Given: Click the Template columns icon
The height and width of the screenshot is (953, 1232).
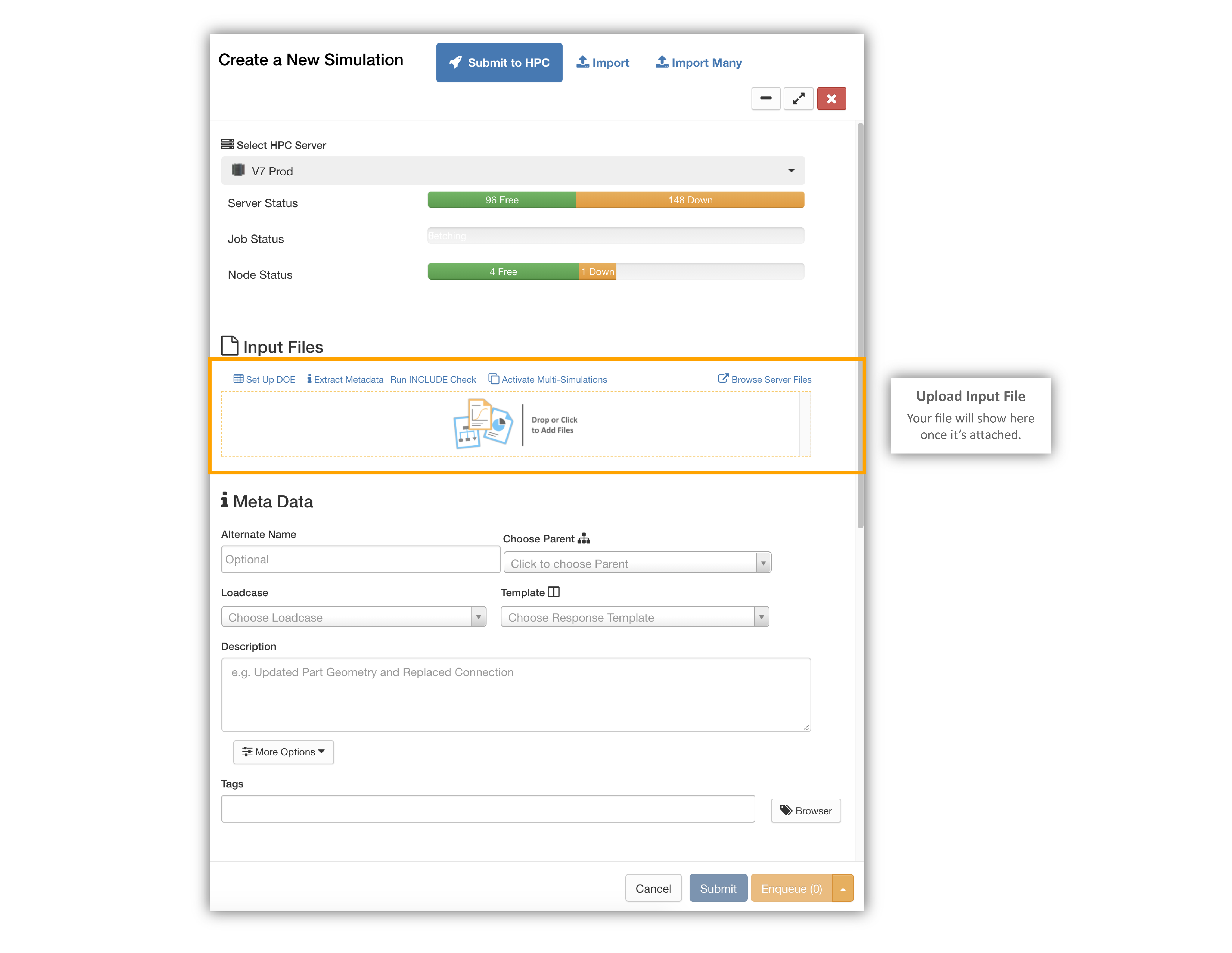Looking at the screenshot, I should (554, 592).
